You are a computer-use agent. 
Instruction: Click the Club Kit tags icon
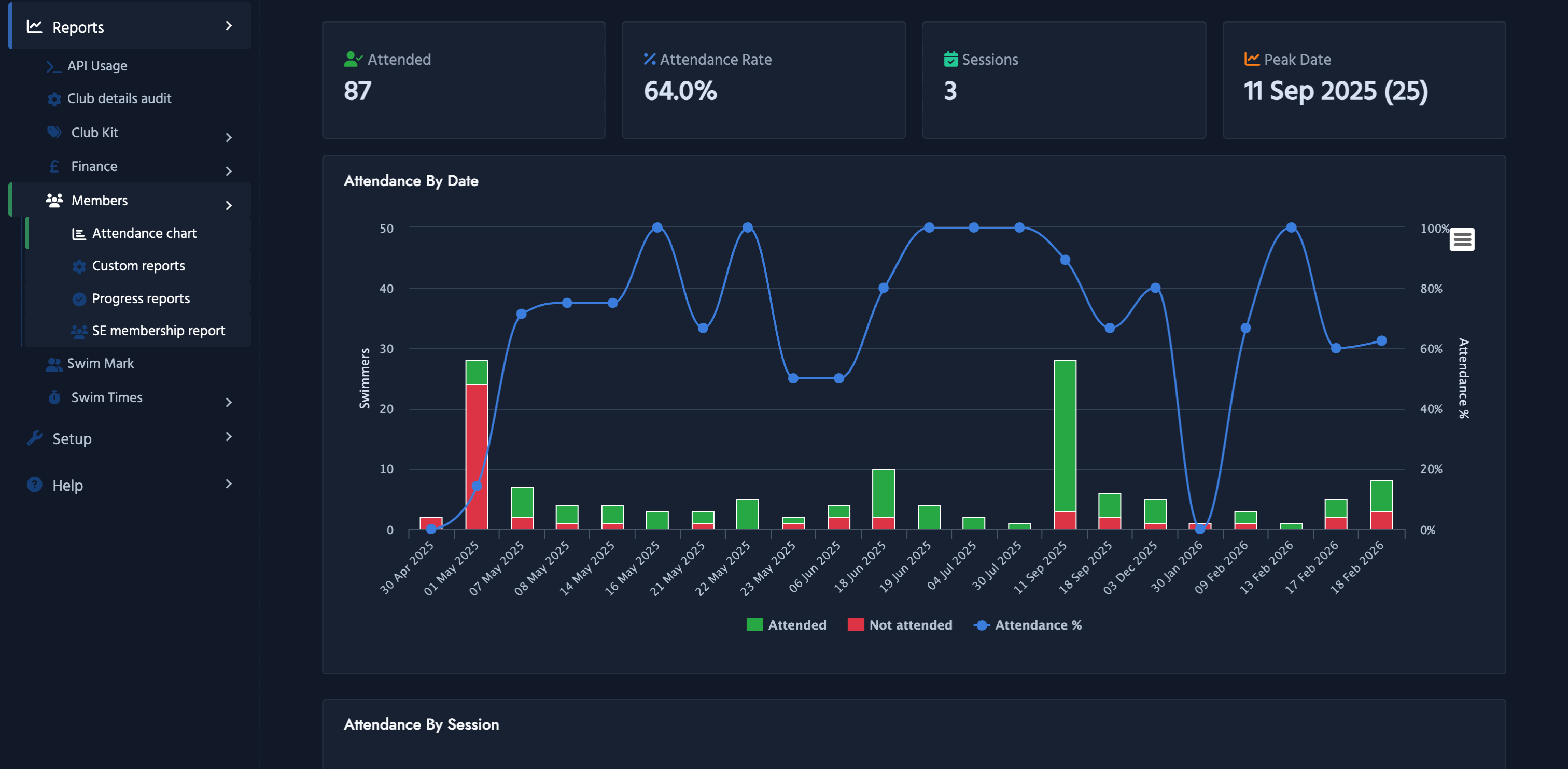pyautogui.click(x=54, y=132)
